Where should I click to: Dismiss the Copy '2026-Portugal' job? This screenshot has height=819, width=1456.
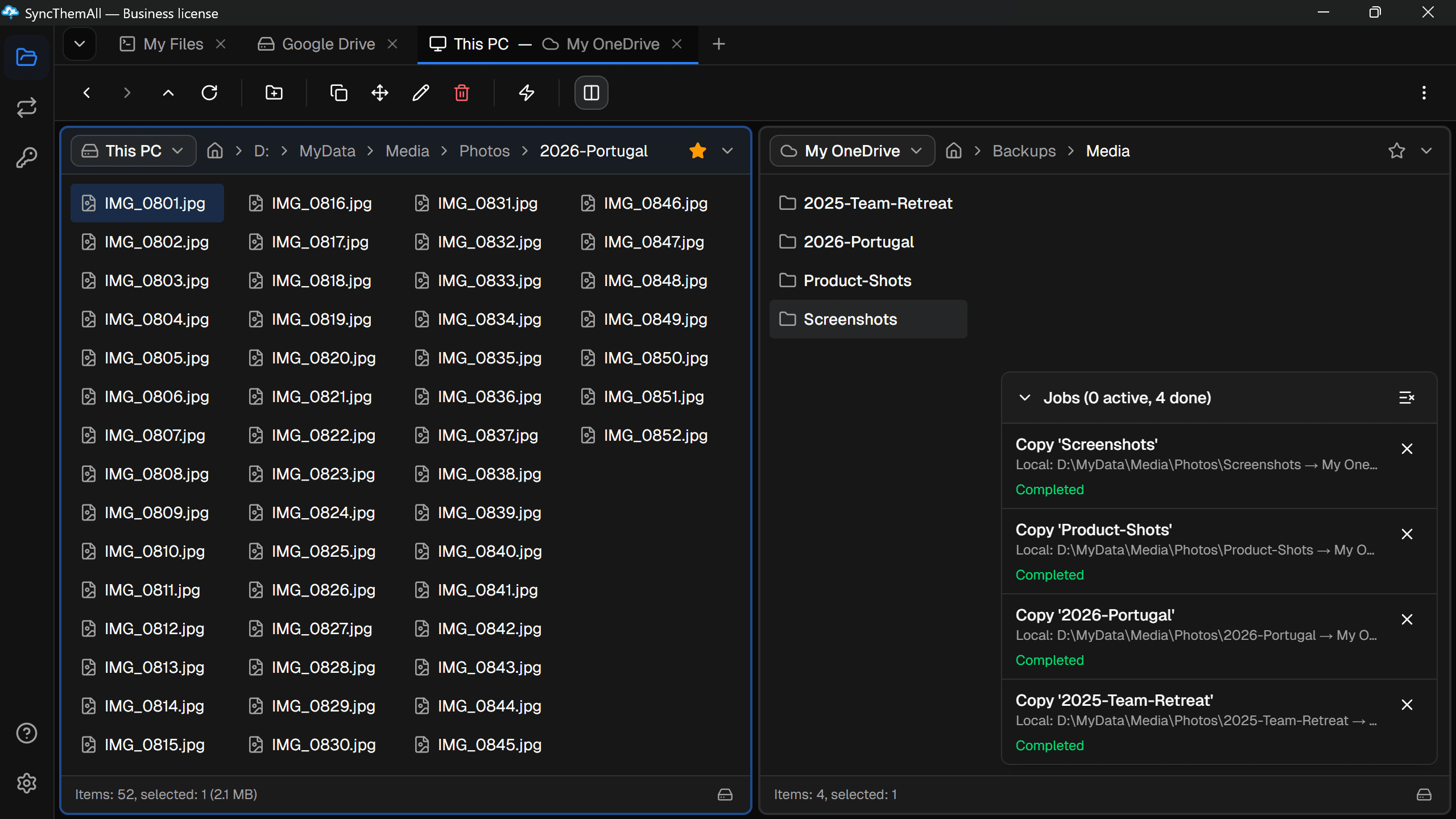1407,619
